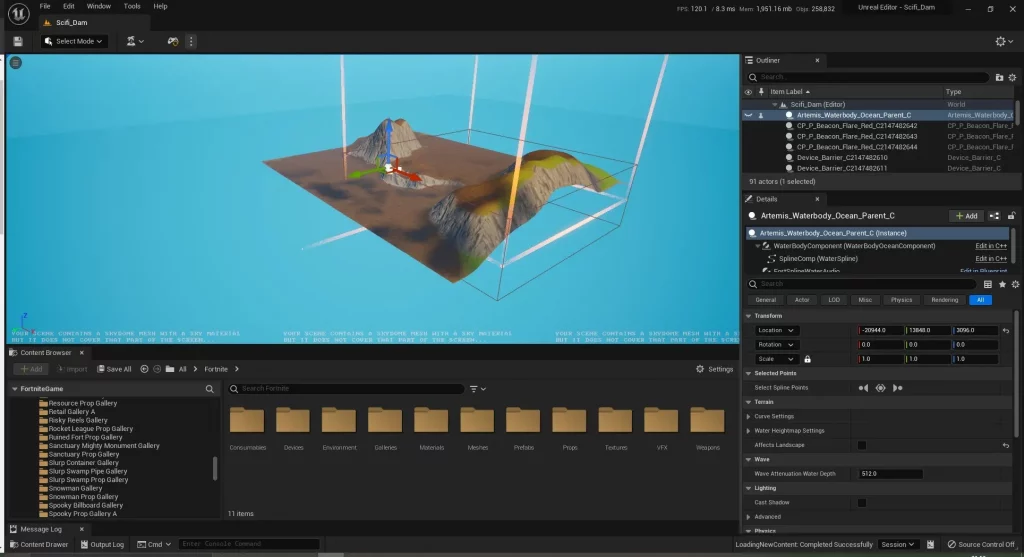Toggle the Cast Shadow checkbox
Screen dimensions: 1024x557
tap(862, 502)
